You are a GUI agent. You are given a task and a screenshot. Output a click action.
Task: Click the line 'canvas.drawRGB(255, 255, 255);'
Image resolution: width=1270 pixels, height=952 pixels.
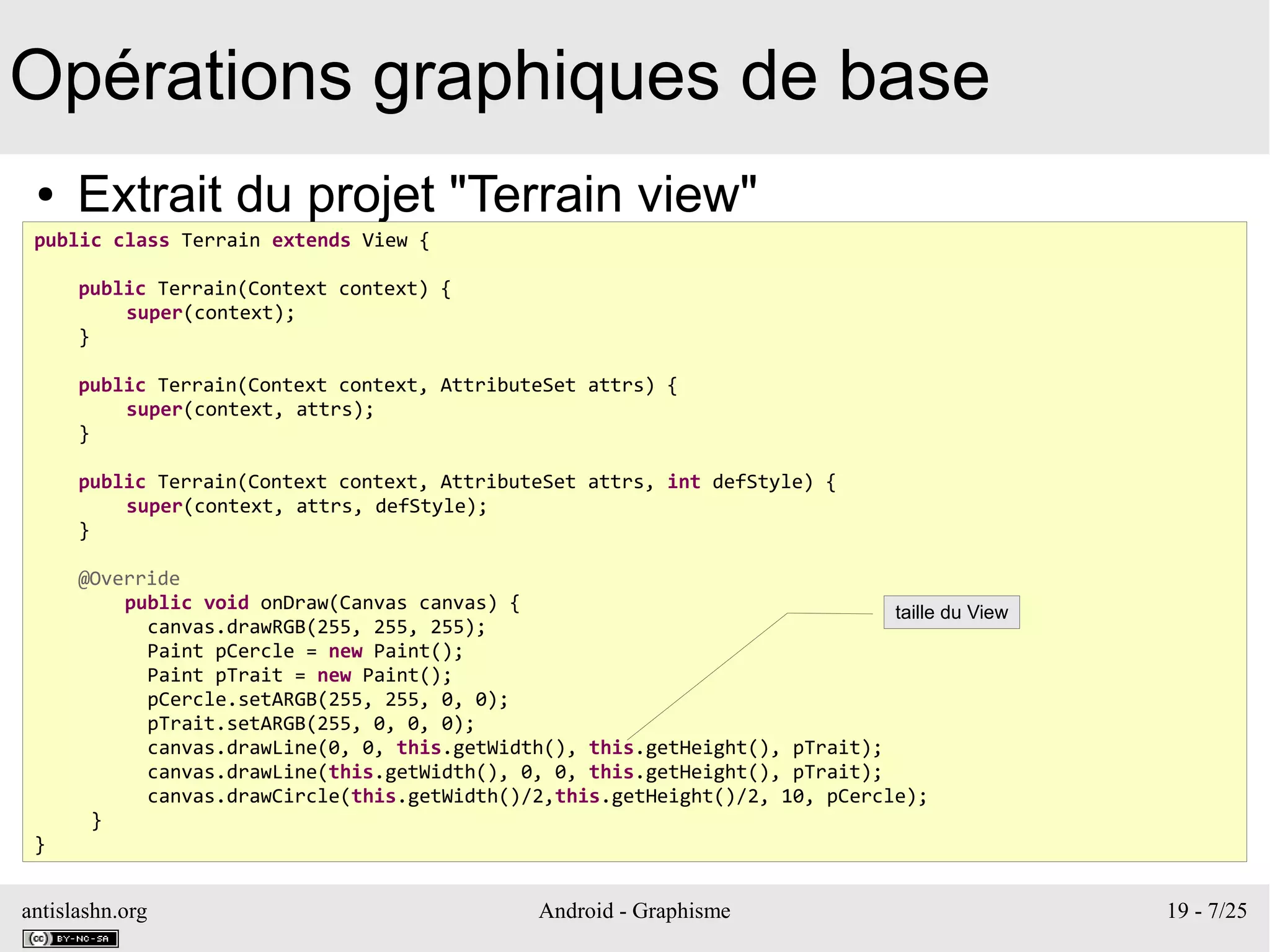coord(316,628)
